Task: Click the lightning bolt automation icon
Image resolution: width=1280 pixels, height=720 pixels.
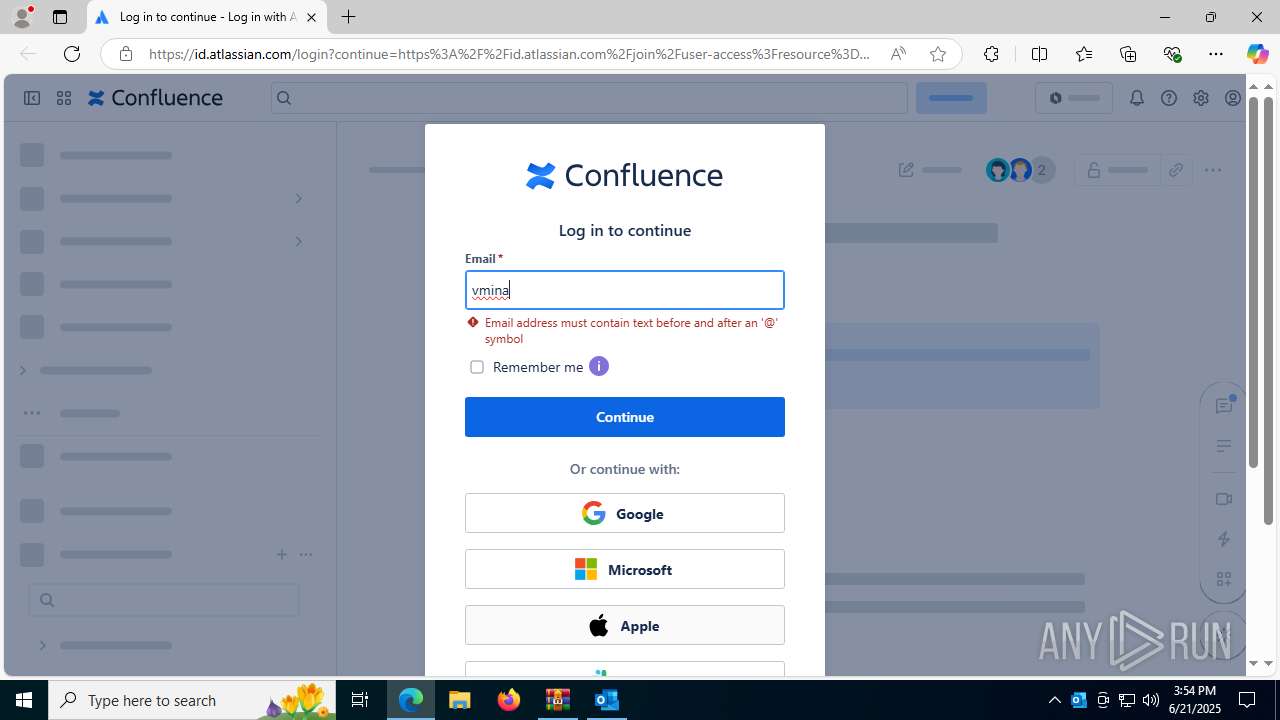Action: coord(1224,539)
